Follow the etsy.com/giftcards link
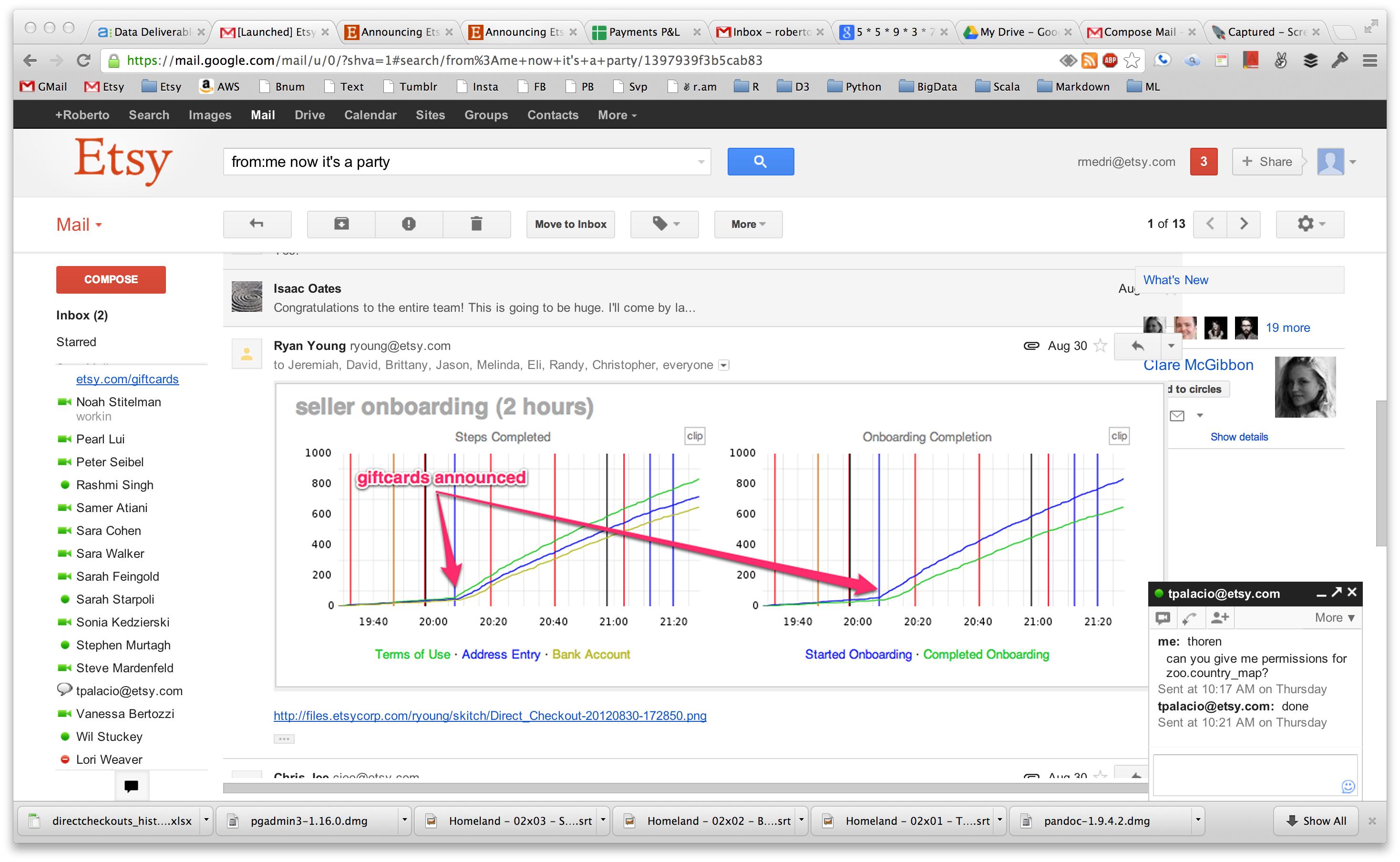1400x862 pixels. coord(127,380)
